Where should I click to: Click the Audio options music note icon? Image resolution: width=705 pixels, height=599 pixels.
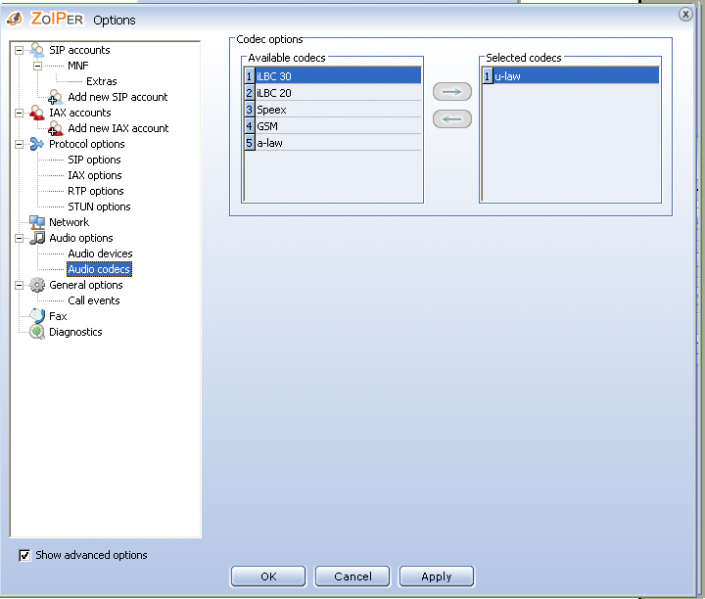click(37, 238)
